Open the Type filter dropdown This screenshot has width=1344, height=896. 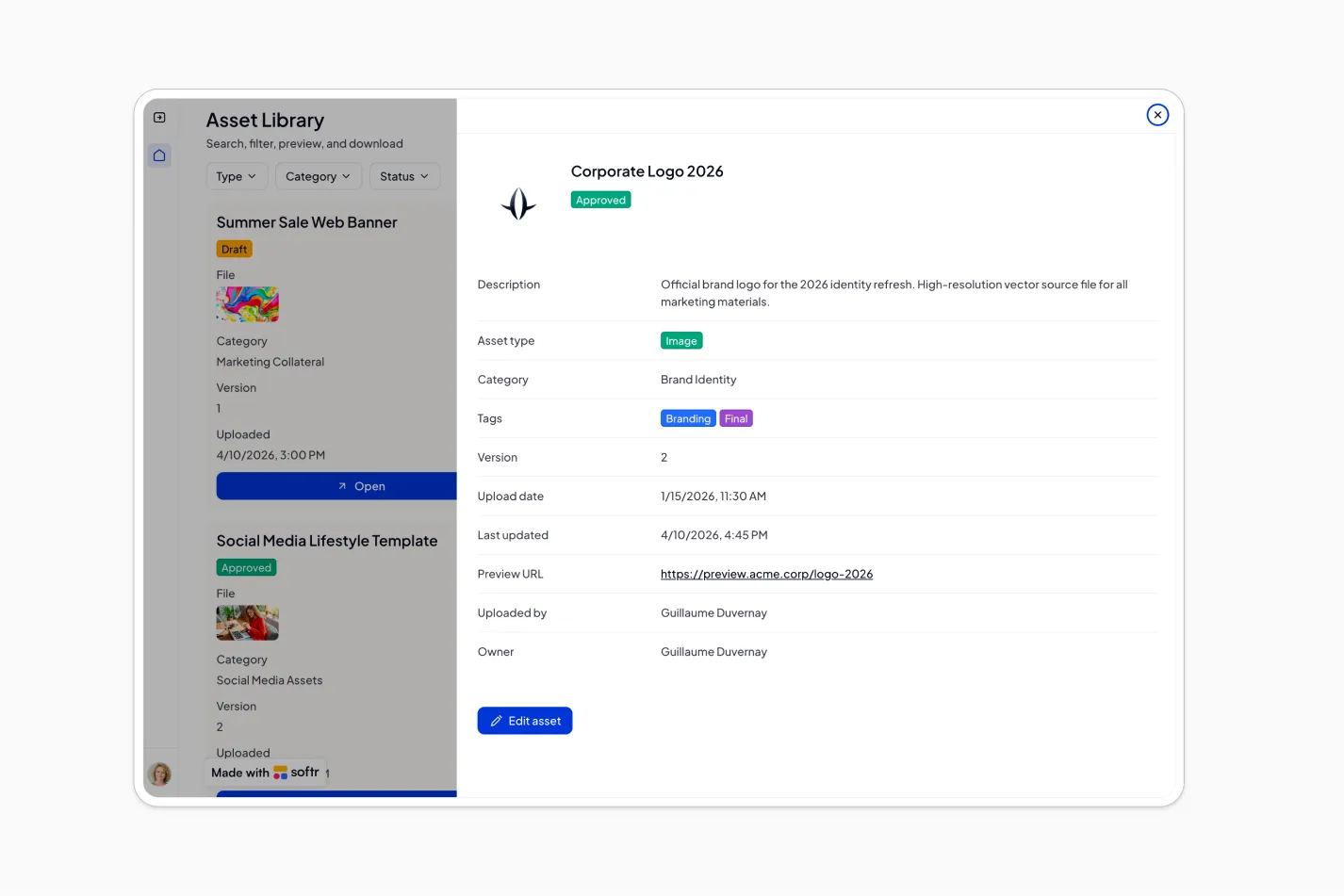pos(237,176)
